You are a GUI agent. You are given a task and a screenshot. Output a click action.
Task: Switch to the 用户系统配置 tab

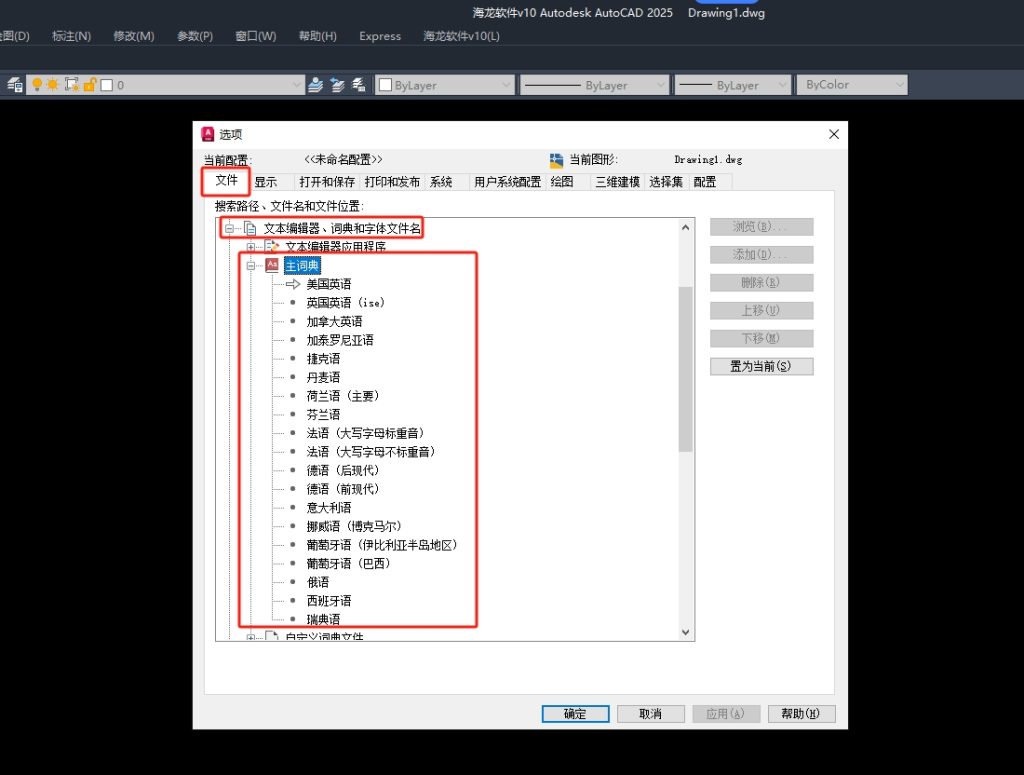(x=507, y=182)
